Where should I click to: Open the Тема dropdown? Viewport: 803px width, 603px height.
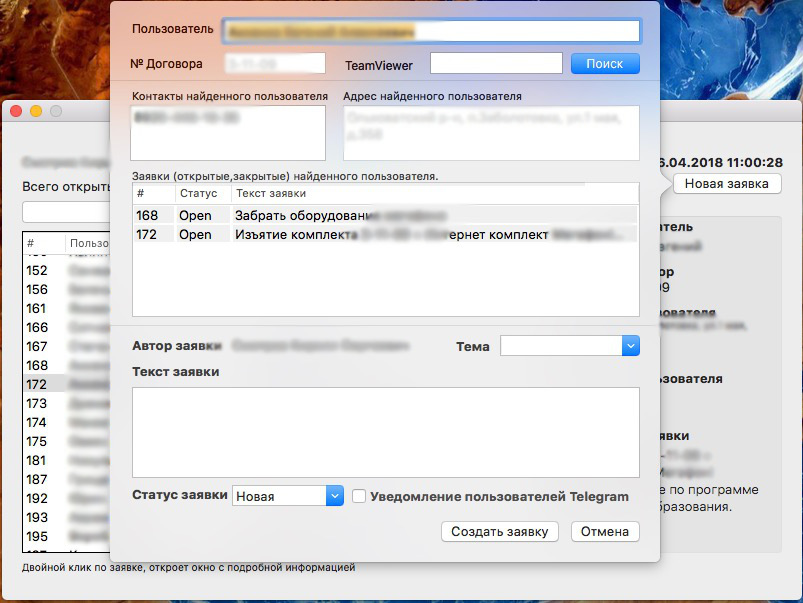click(x=565, y=345)
